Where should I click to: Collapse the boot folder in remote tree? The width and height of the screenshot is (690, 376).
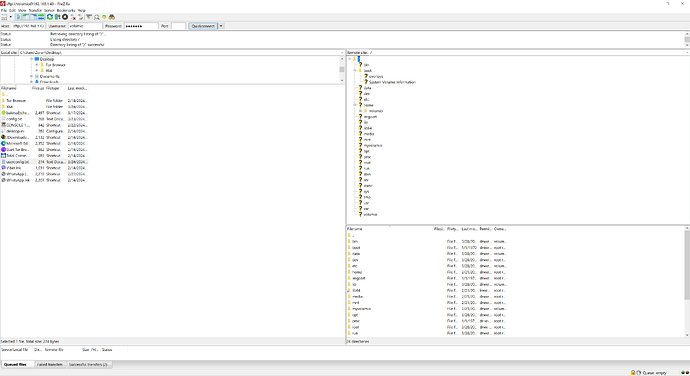[x=355, y=70]
